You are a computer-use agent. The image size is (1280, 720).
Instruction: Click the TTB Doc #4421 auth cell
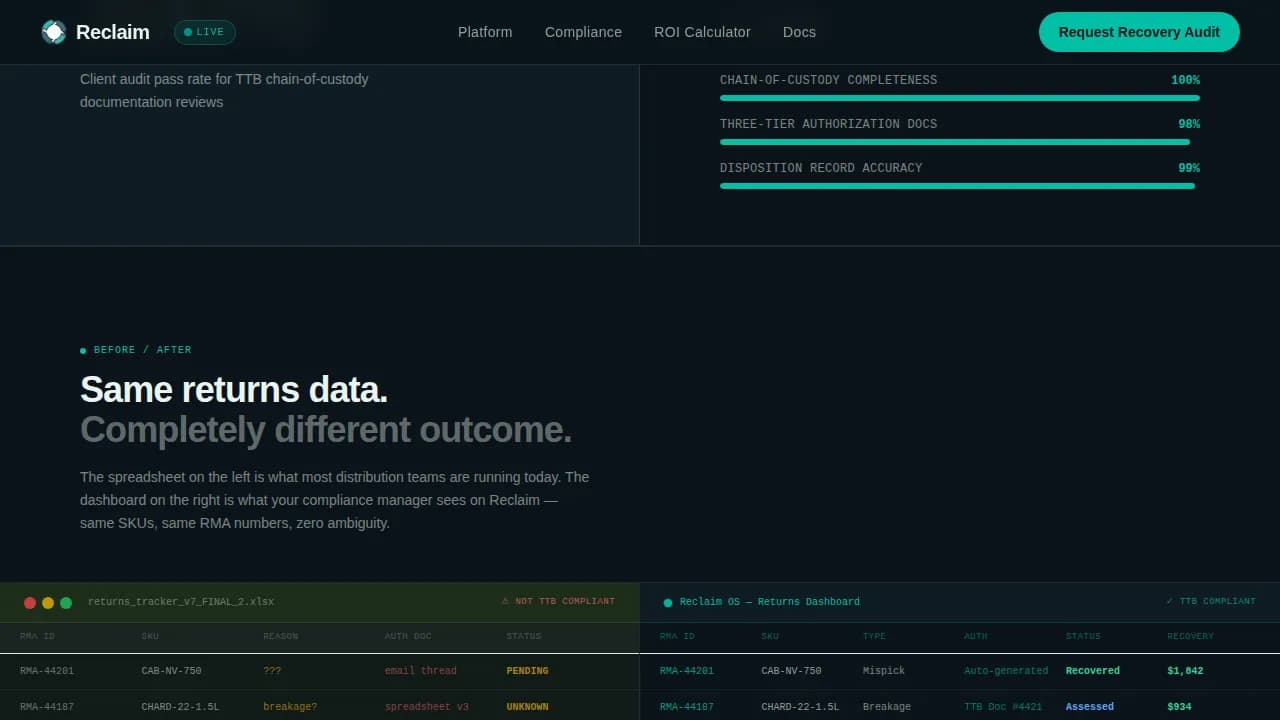pyautogui.click(x=1003, y=707)
